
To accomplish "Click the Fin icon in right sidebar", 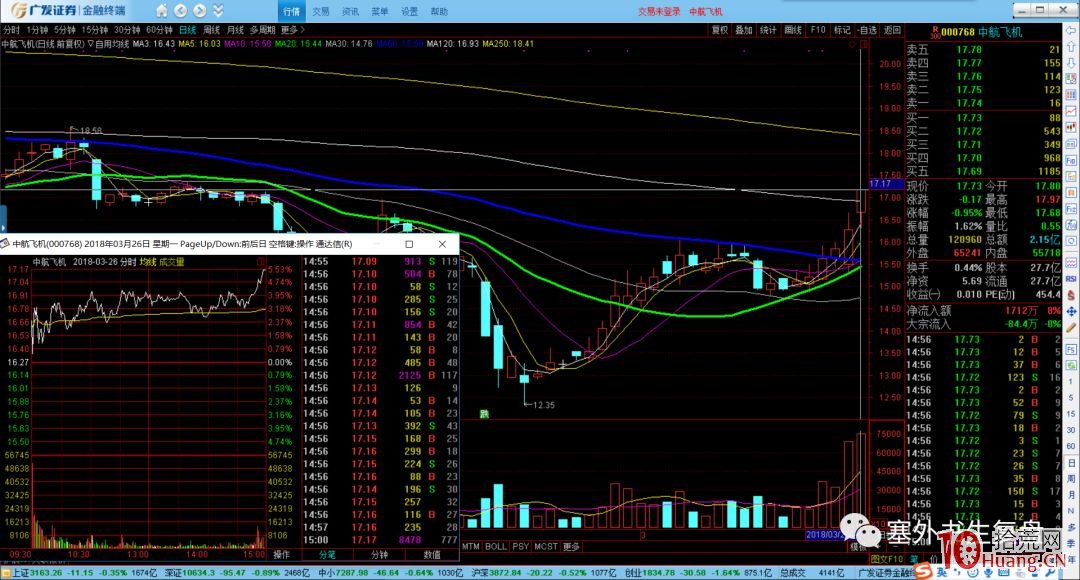I will [x=1071, y=160].
